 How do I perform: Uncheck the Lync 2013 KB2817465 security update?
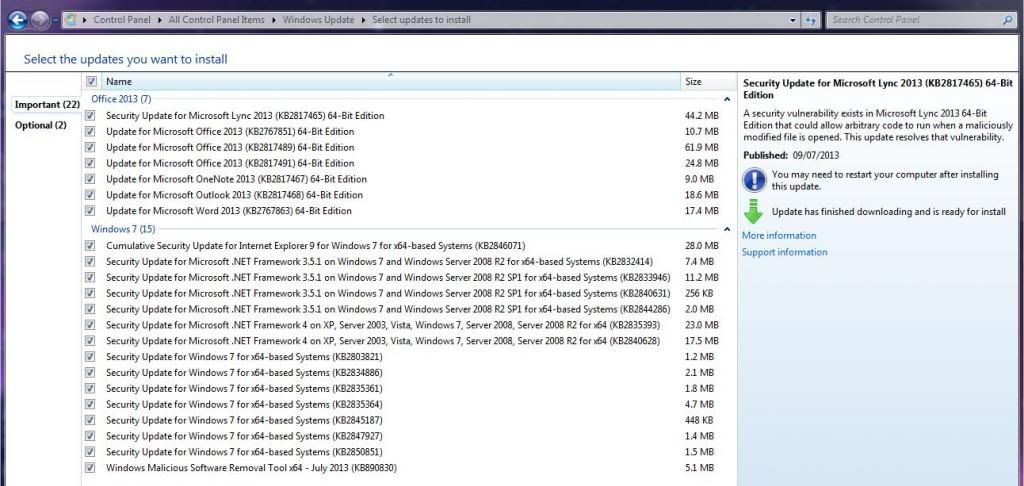click(92, 115)
